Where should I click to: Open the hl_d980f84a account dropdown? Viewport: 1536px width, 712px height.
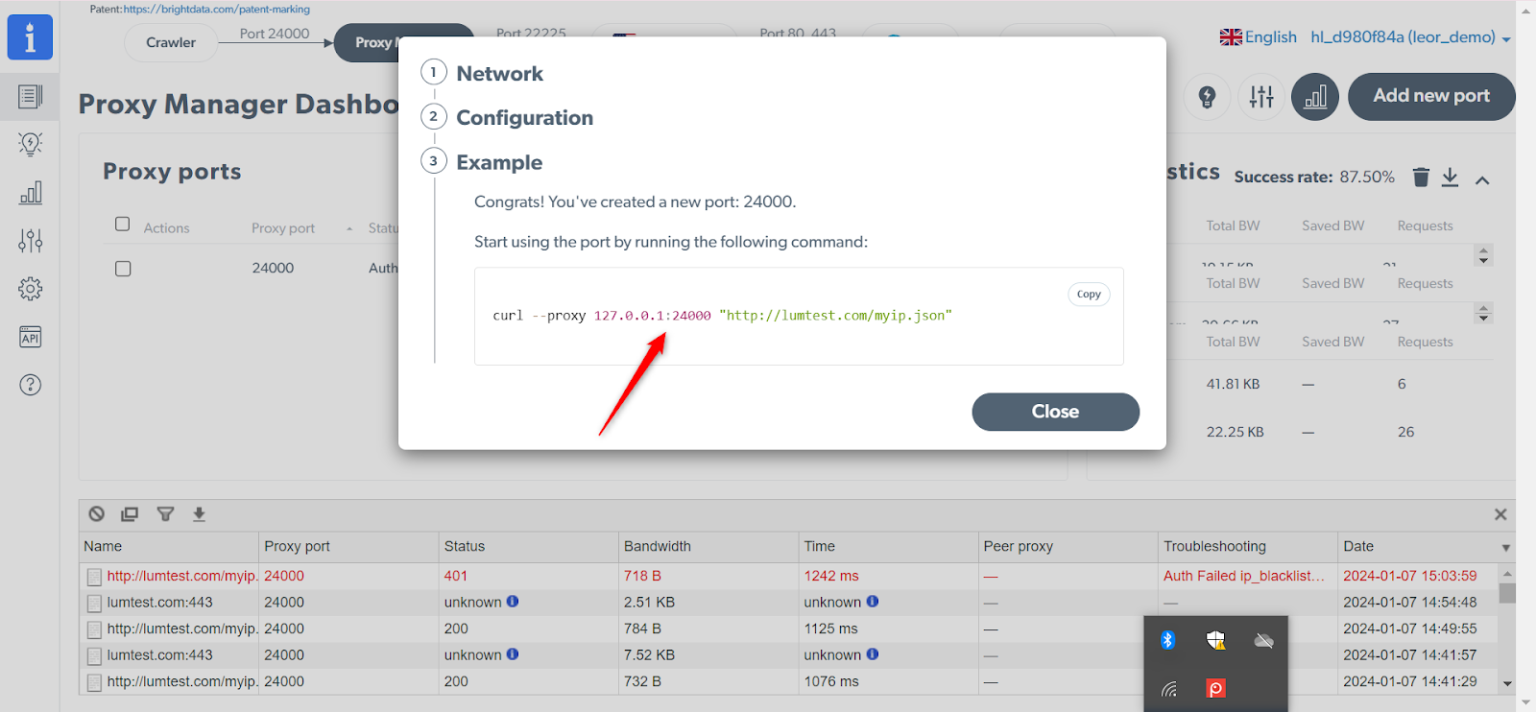pyautogui.click(x=1410, y=38)
